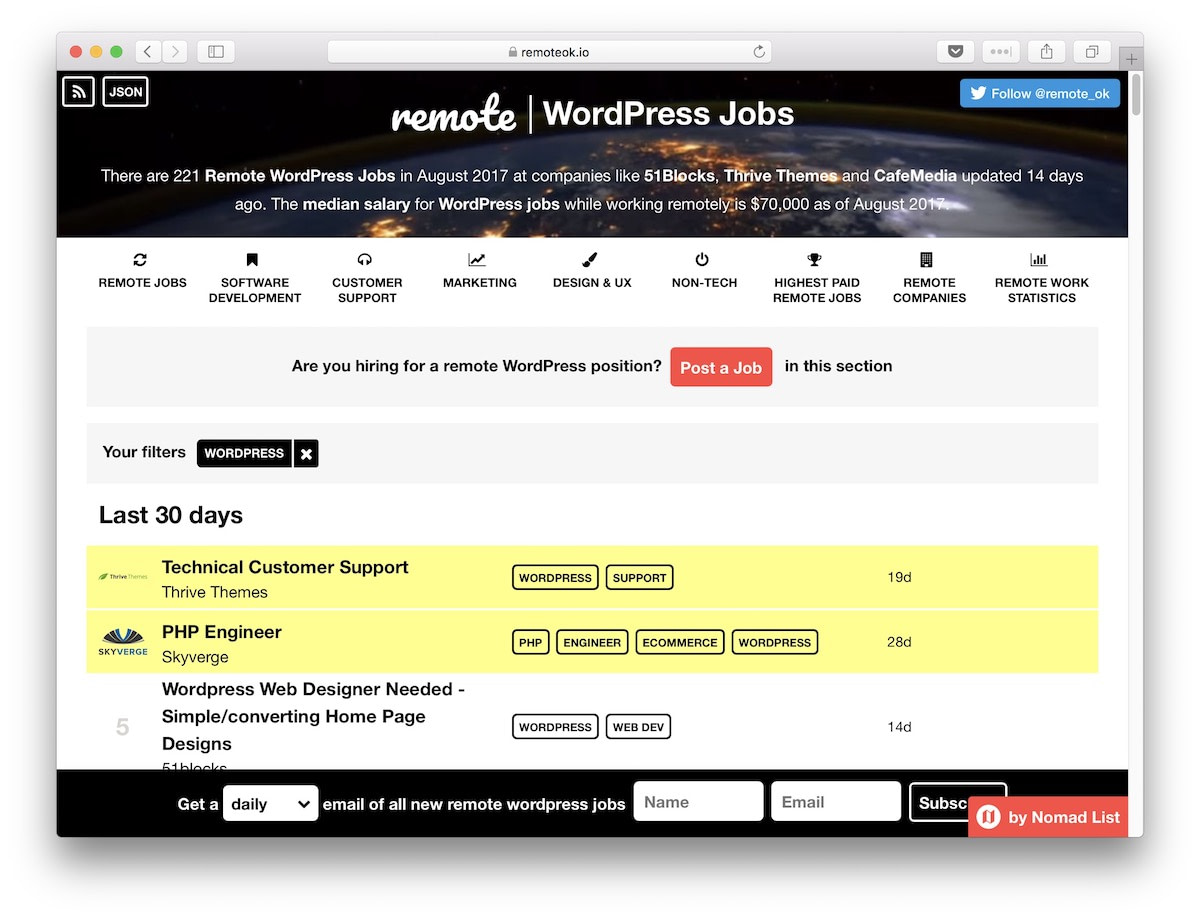Click the RSS feed icon
Image resolution: width=1200 pixels, height=918 pixels.
coord(78,91)
